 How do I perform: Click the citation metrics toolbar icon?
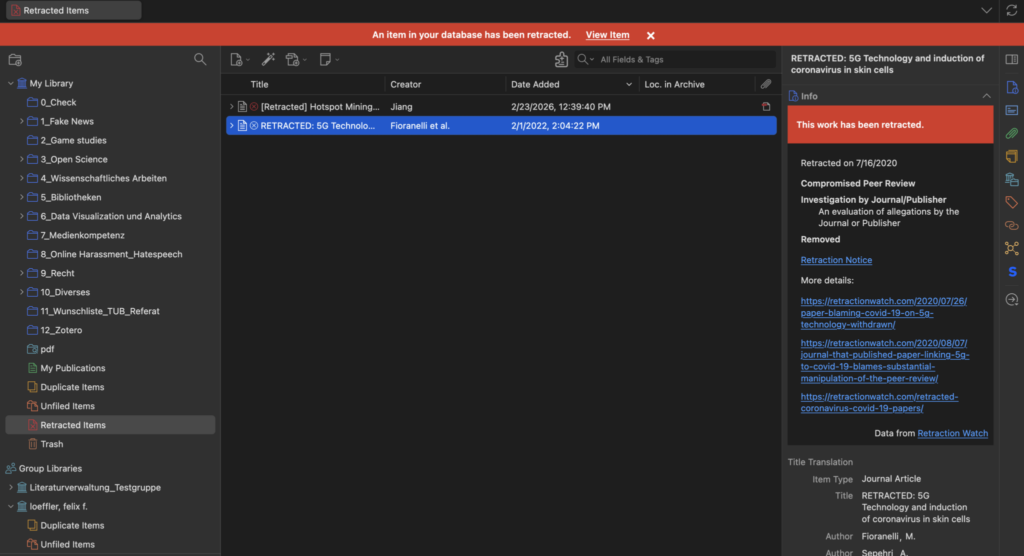tap(561, 59)
